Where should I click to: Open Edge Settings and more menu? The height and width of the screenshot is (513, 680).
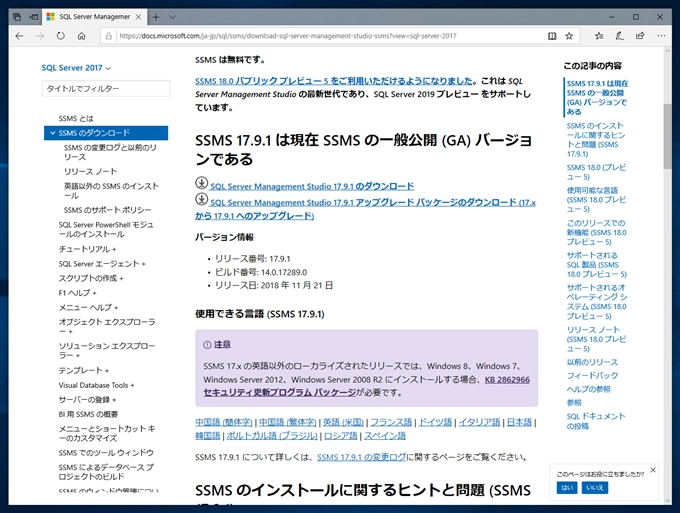661,36
